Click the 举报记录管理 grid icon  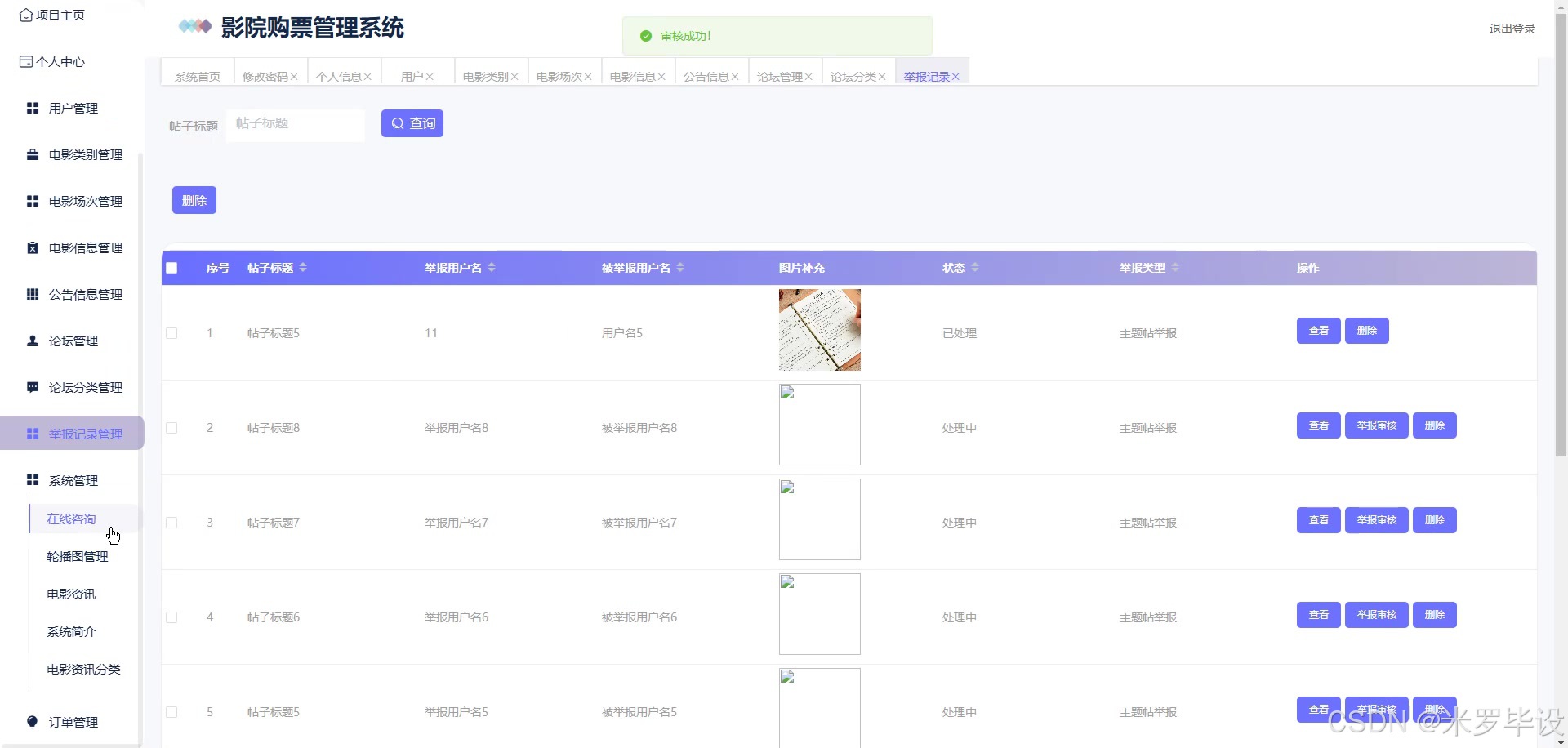coord(33,434)
